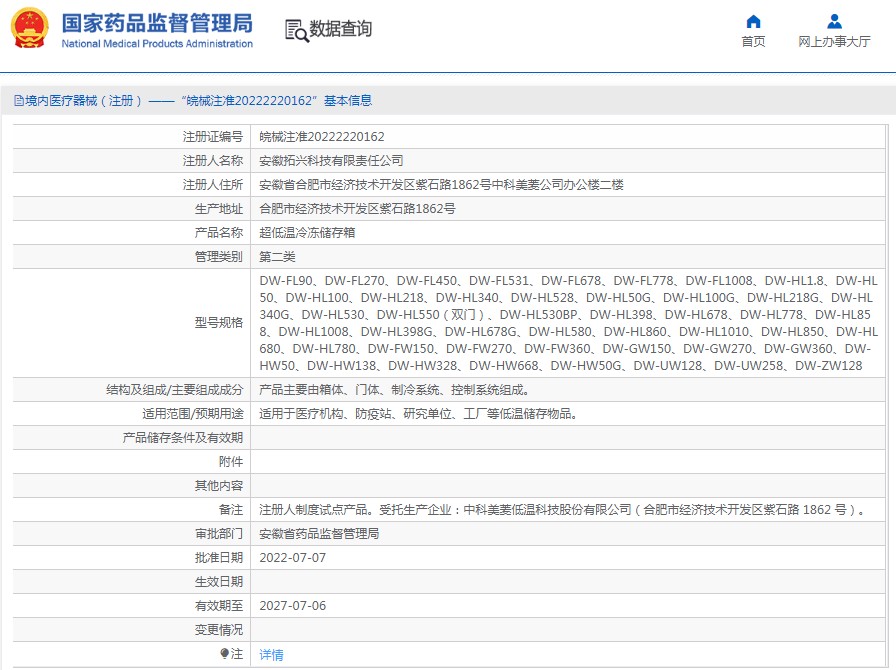Select registration number value 皖械注准20222220162 in table
The height and width of the screenshot is (670, 896).
[321, 136]
